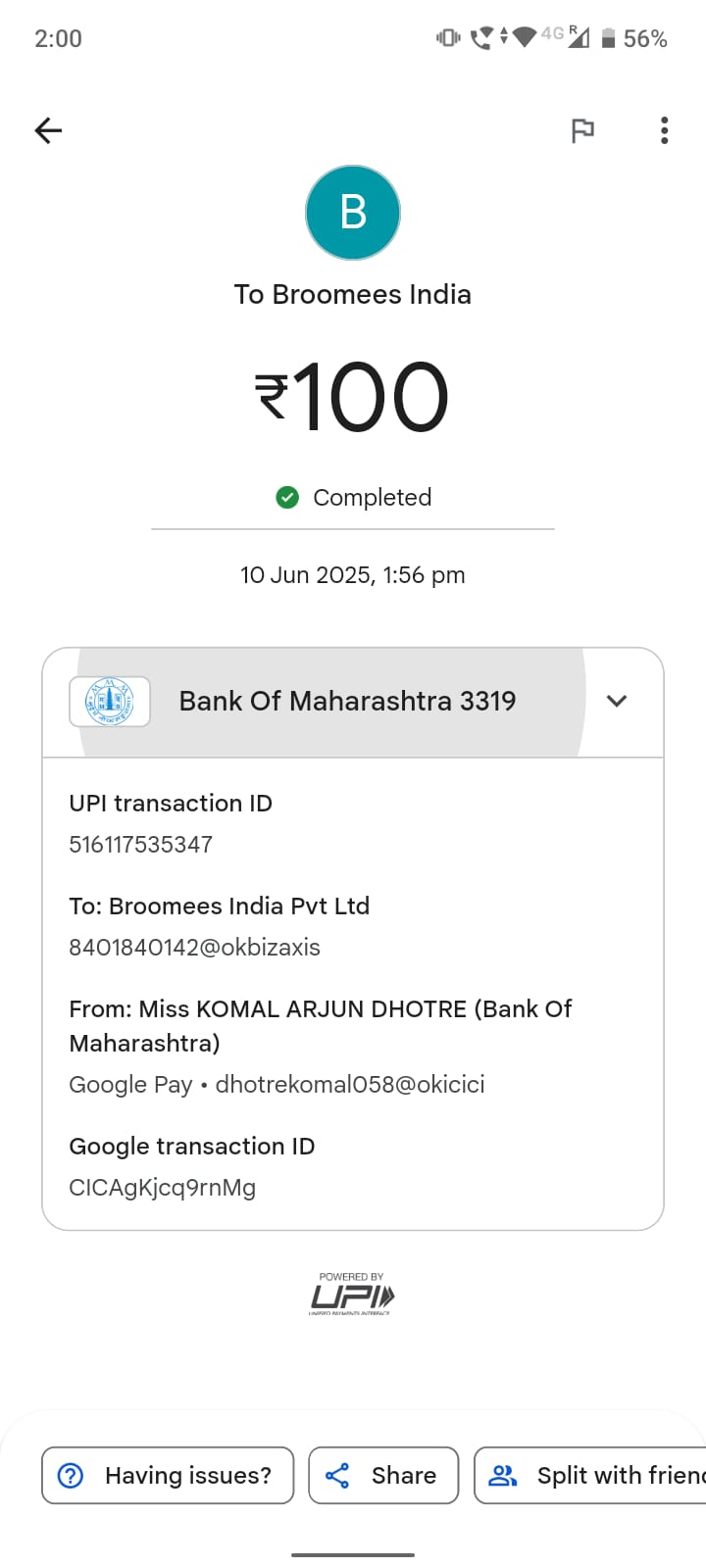
Task: Open the Having issues? help button
Action: point(168,1475)
